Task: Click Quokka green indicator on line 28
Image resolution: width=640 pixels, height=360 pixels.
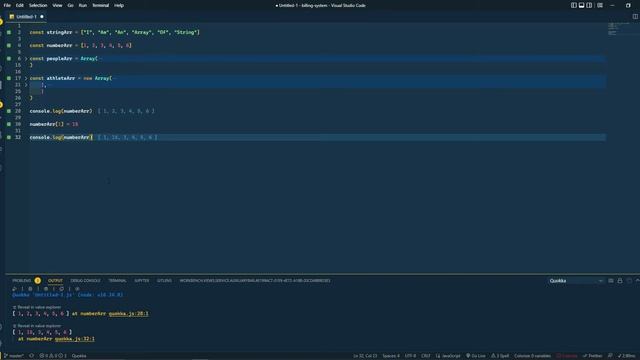Action: pyautogui.click(x=9, y=111)
